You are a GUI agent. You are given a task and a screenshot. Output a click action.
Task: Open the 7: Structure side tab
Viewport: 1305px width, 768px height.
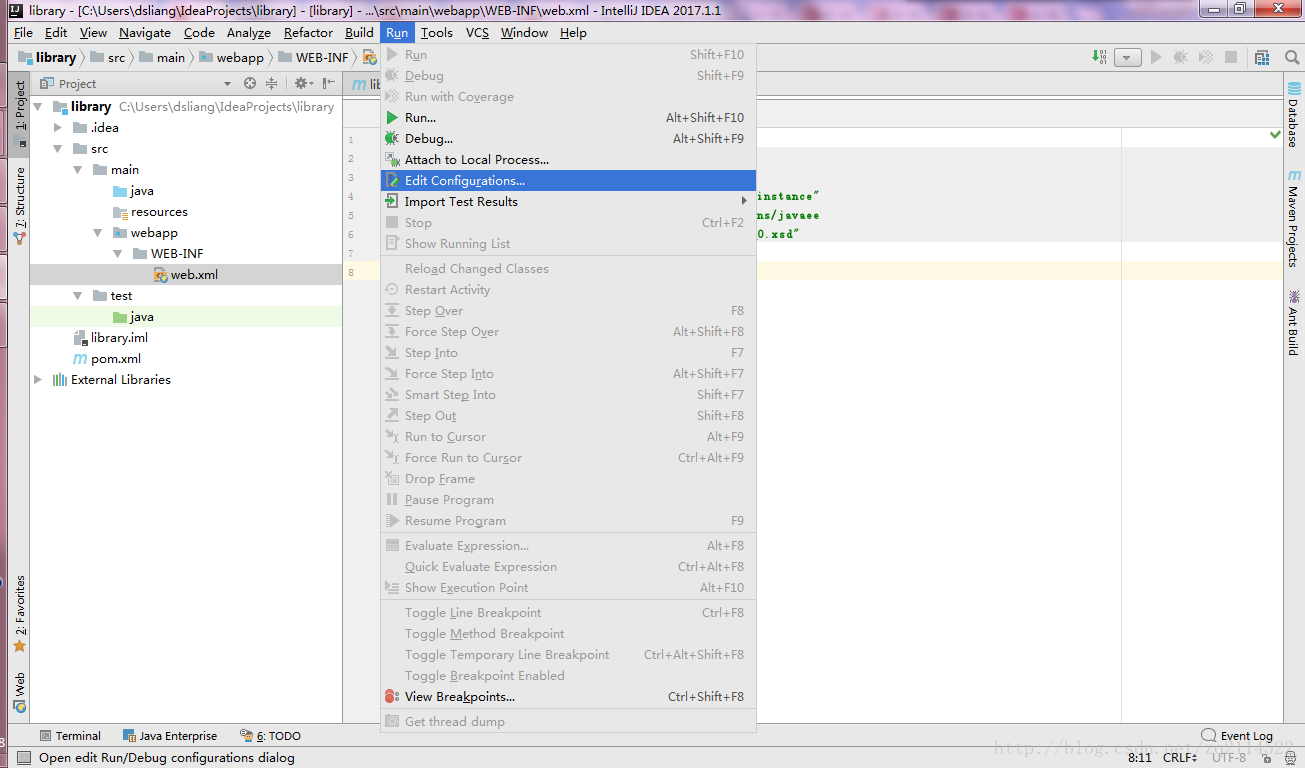pyautogui.click(x=20, y=206)
